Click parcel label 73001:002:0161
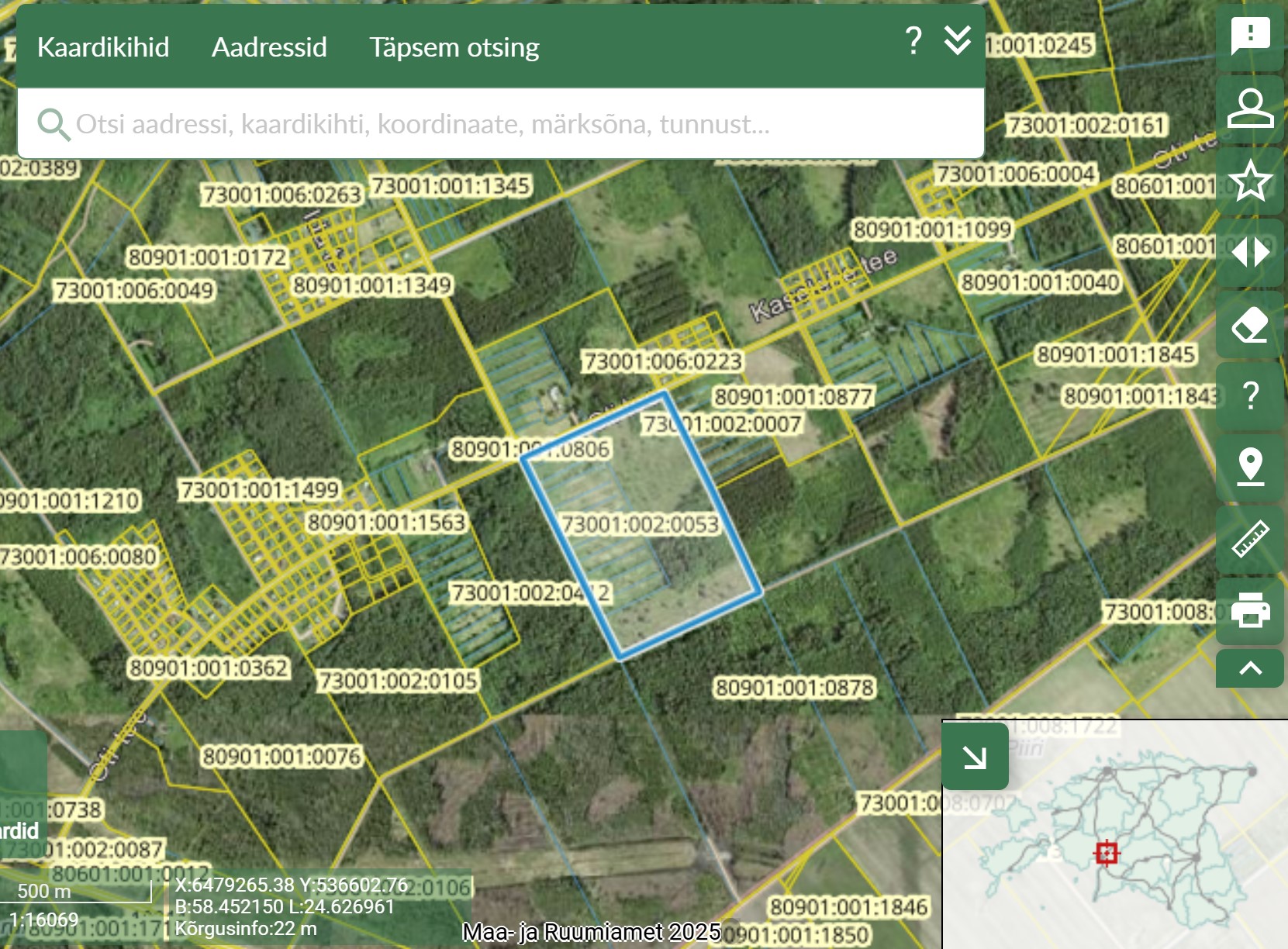Screen dimensions: 1288x949 1086,125
